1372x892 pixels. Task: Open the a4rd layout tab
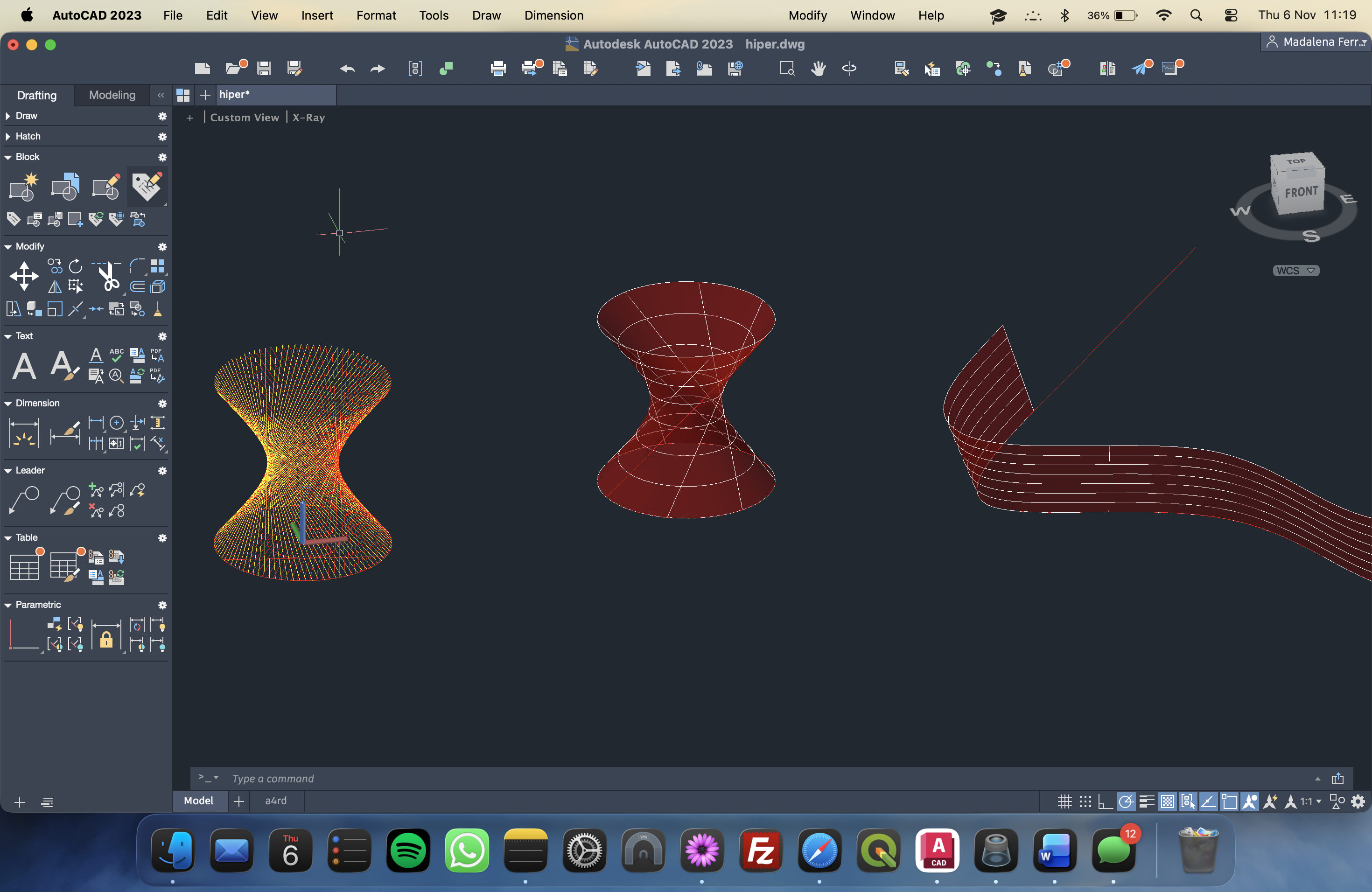point(275,801)
